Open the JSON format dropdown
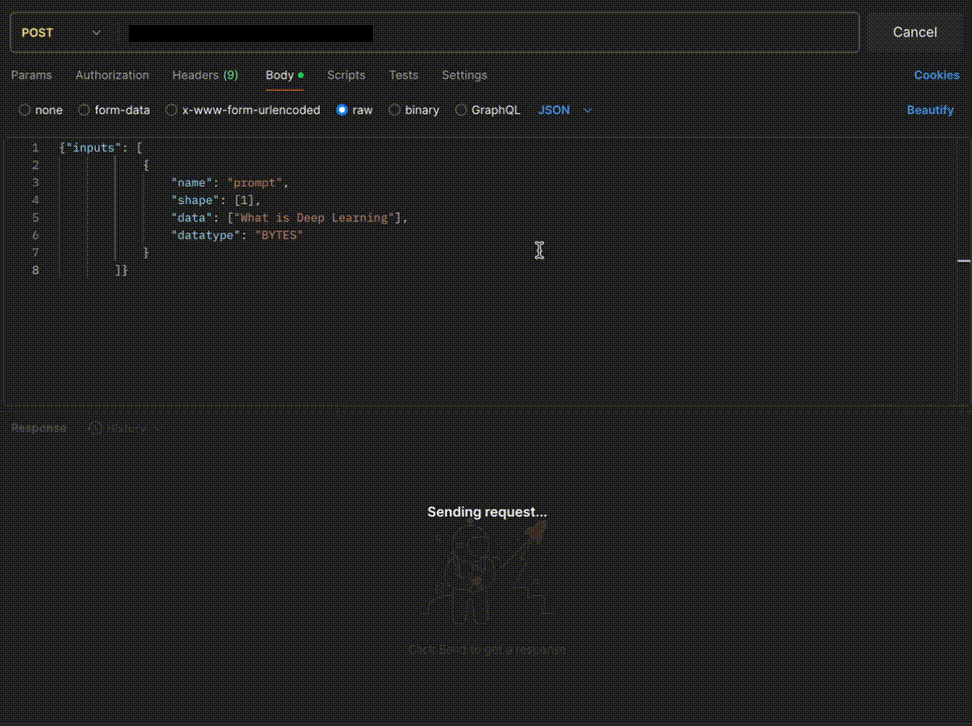Screen dimensions: 972x726 click(x=565, y=110)
